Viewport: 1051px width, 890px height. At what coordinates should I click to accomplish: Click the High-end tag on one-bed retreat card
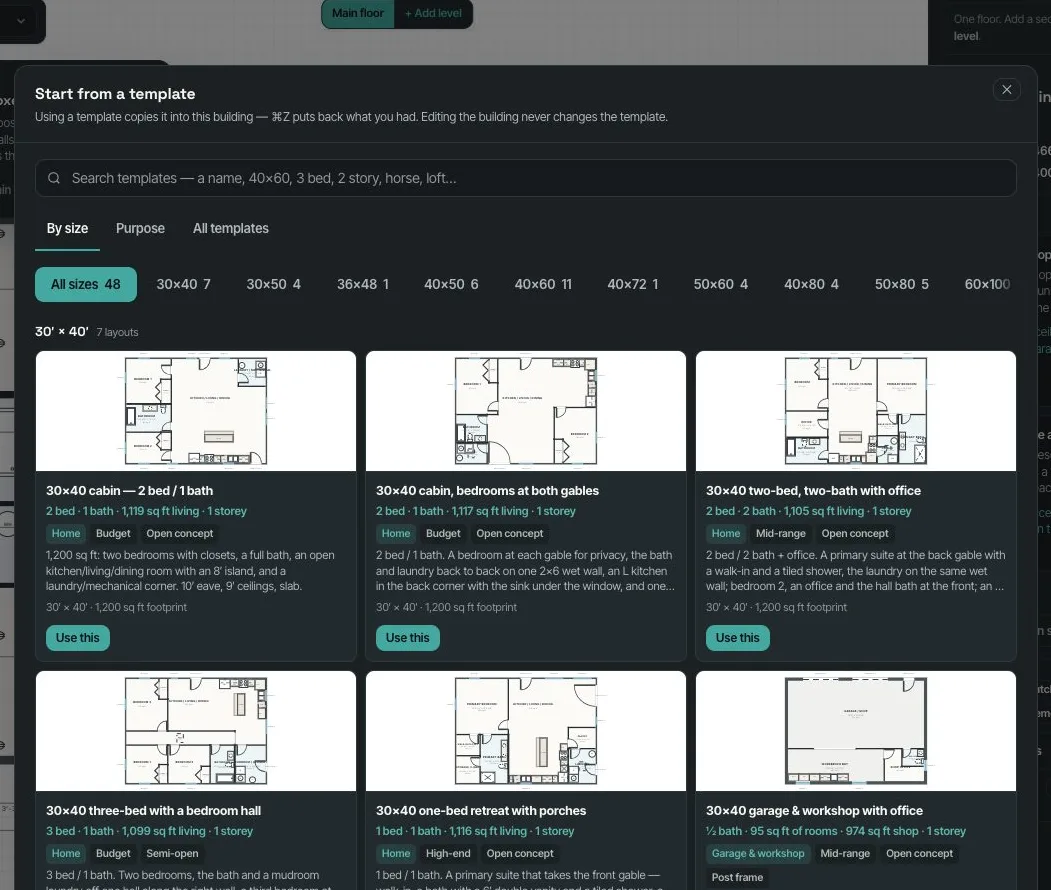[x=448, y=853]
